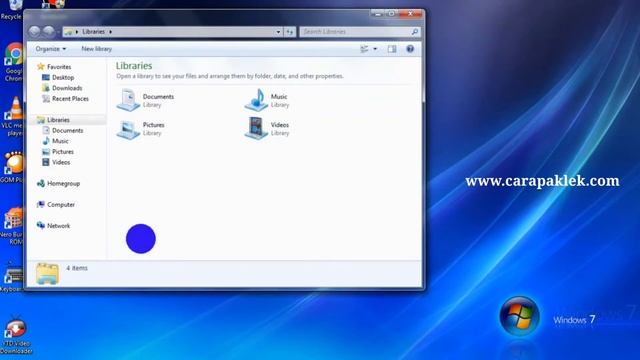The width and height of the screenshot is (640, 360).
Task: Select Recent Places under Favorites
Action: [65, 99]
